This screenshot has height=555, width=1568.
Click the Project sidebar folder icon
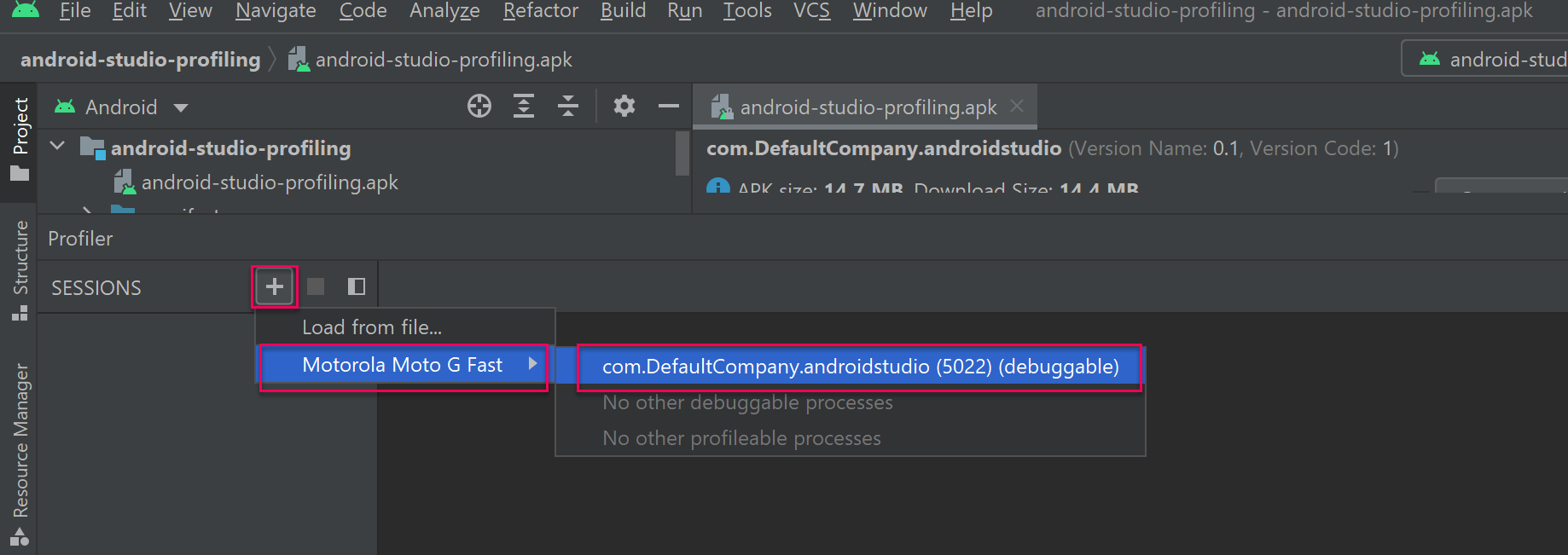(20, 174)
